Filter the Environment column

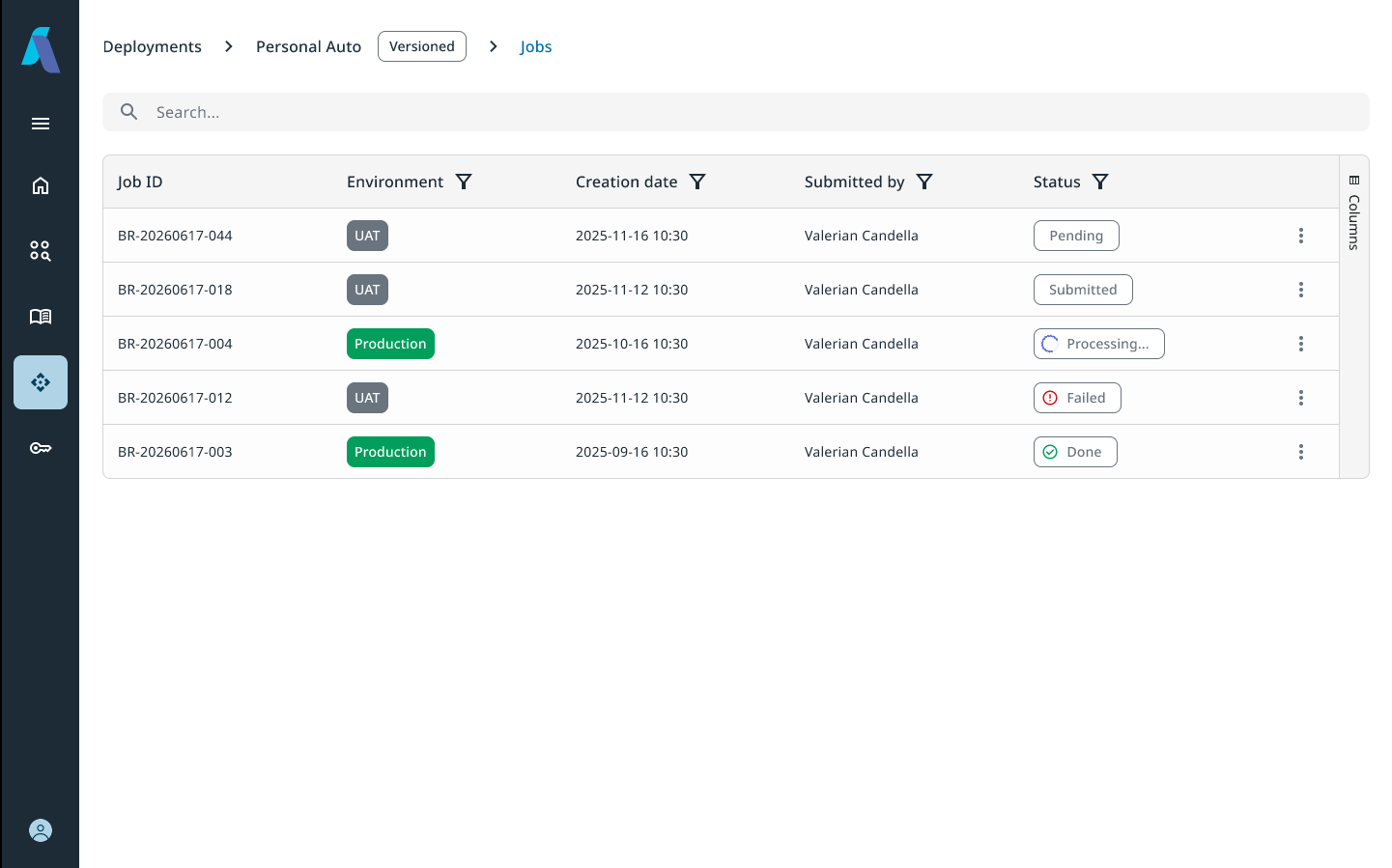tap(464, 182)
